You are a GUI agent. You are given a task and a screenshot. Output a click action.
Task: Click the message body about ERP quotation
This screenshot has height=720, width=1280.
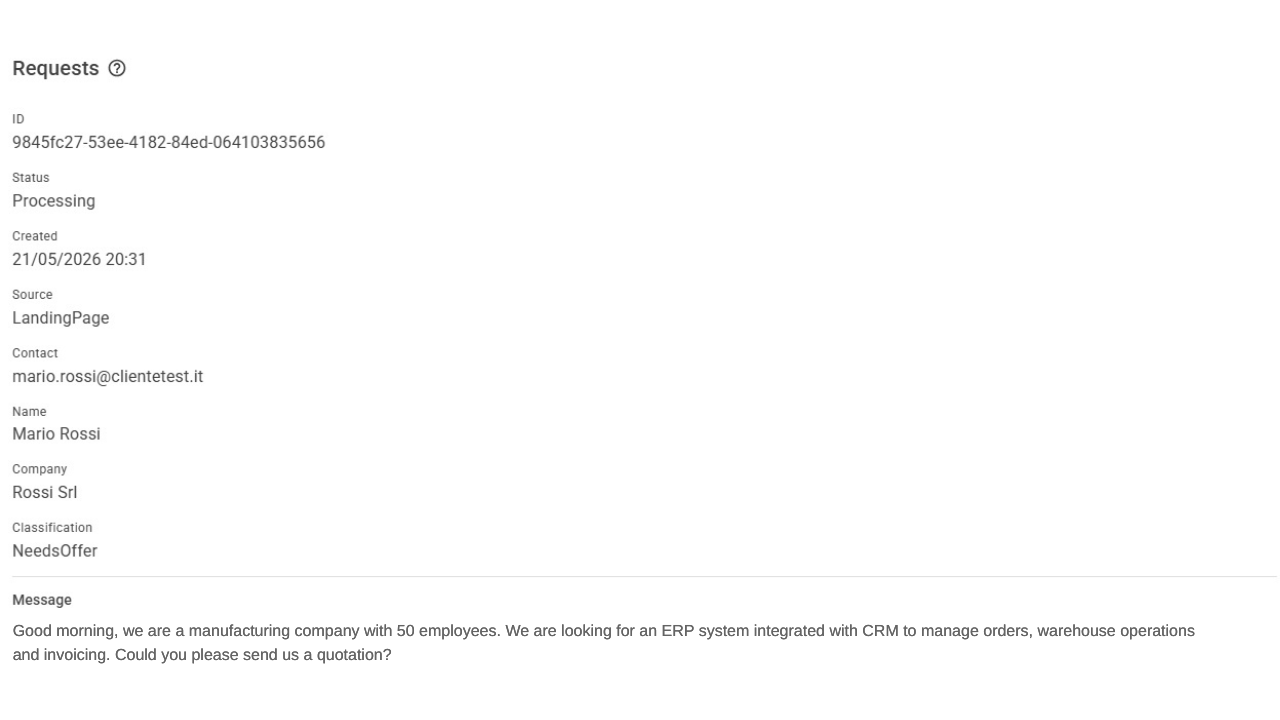603,643
